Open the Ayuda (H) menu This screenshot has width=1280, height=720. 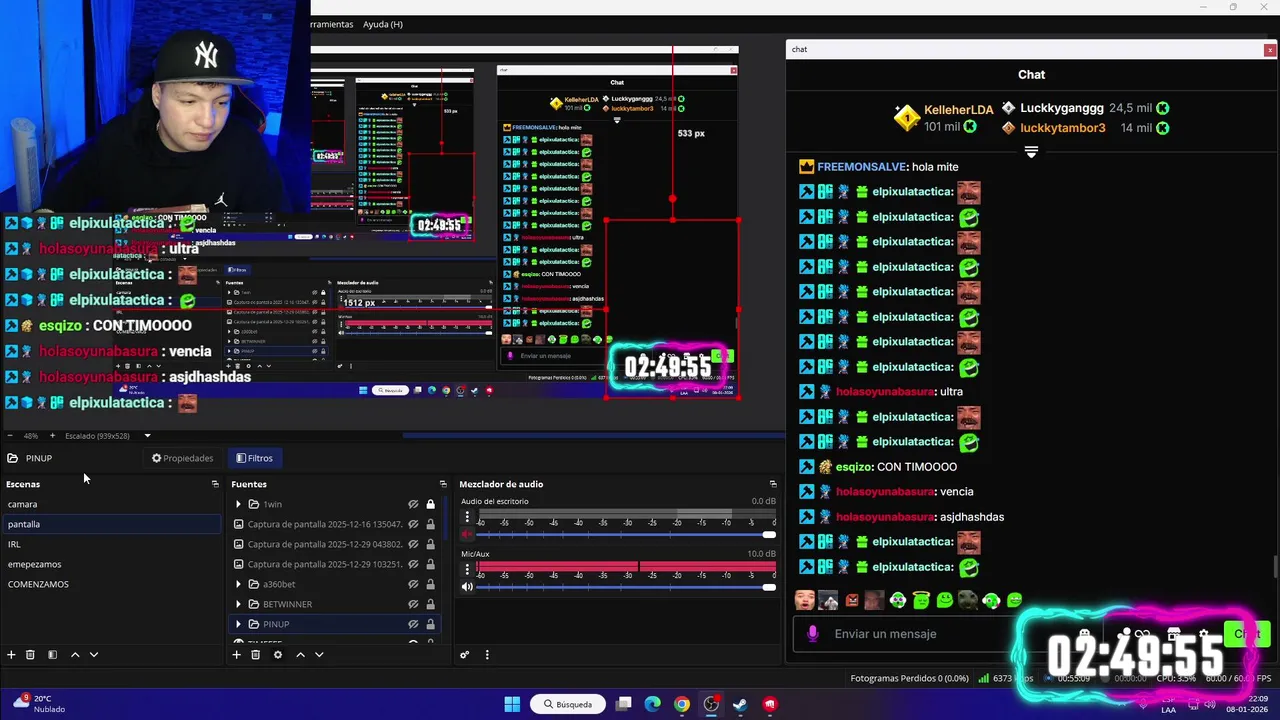coord(383,24)
